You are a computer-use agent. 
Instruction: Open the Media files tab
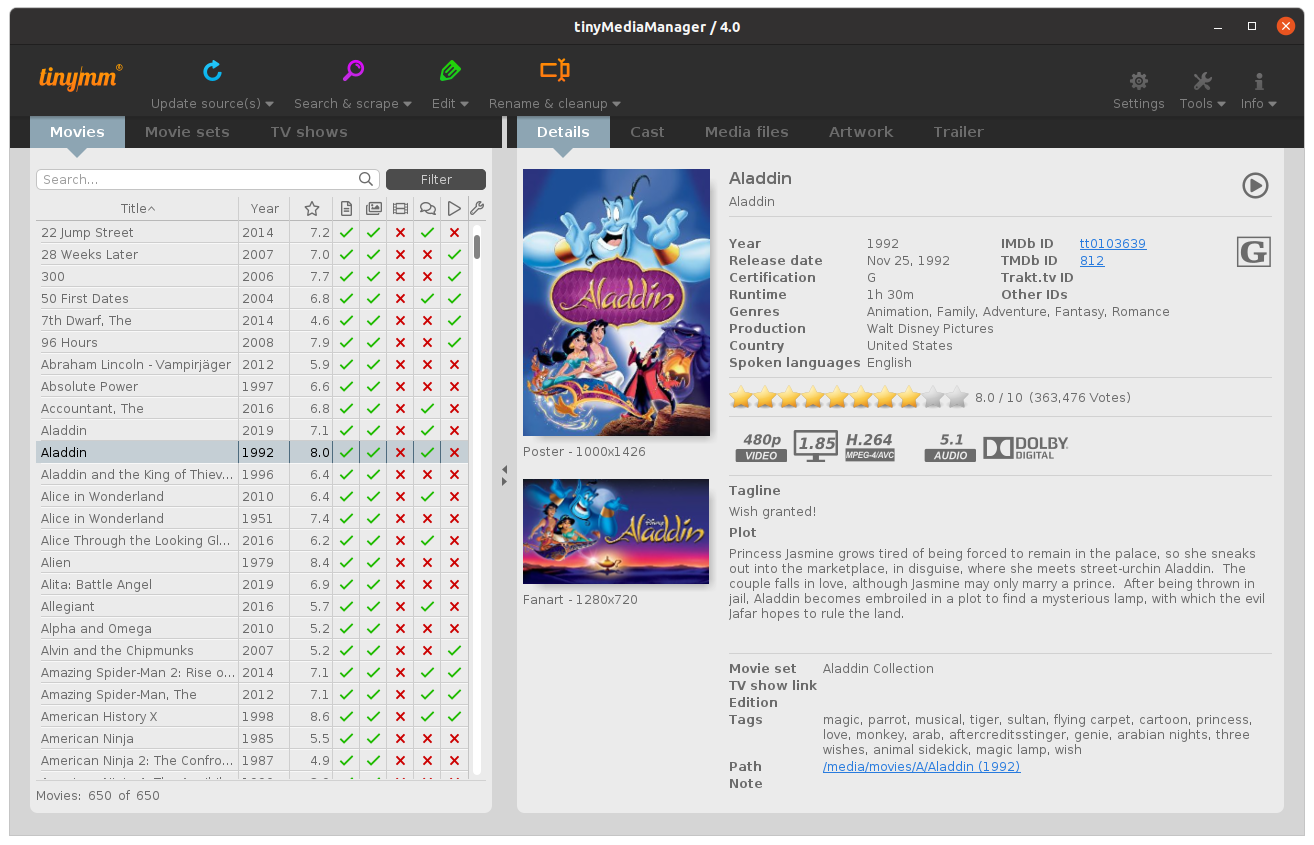(746, 132)
